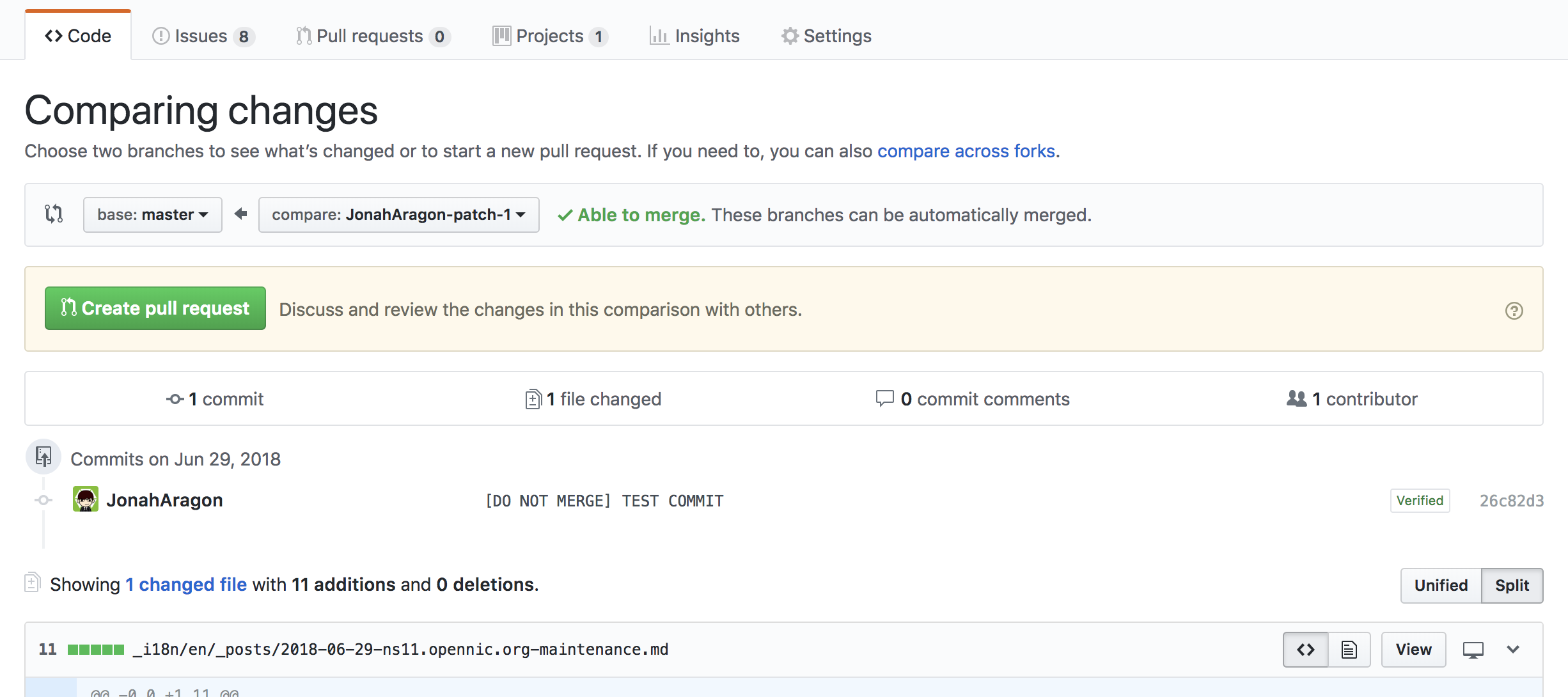The height and width of the screenshot is (697, 1568).
Task: Click the Create pull request button
Action: tap(155, 308)
